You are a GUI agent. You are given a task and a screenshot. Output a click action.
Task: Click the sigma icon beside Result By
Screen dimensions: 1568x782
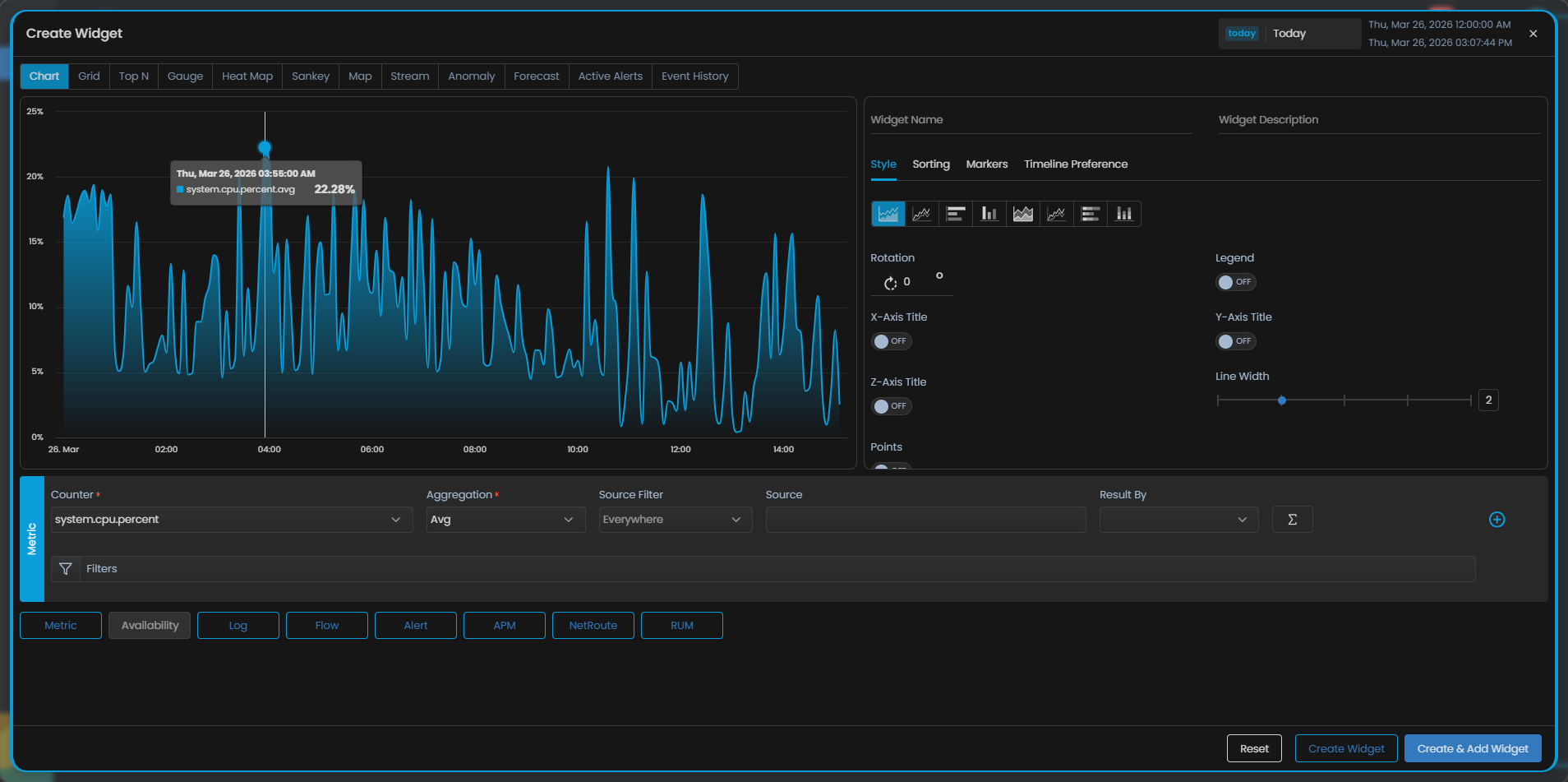(1292, 520)
